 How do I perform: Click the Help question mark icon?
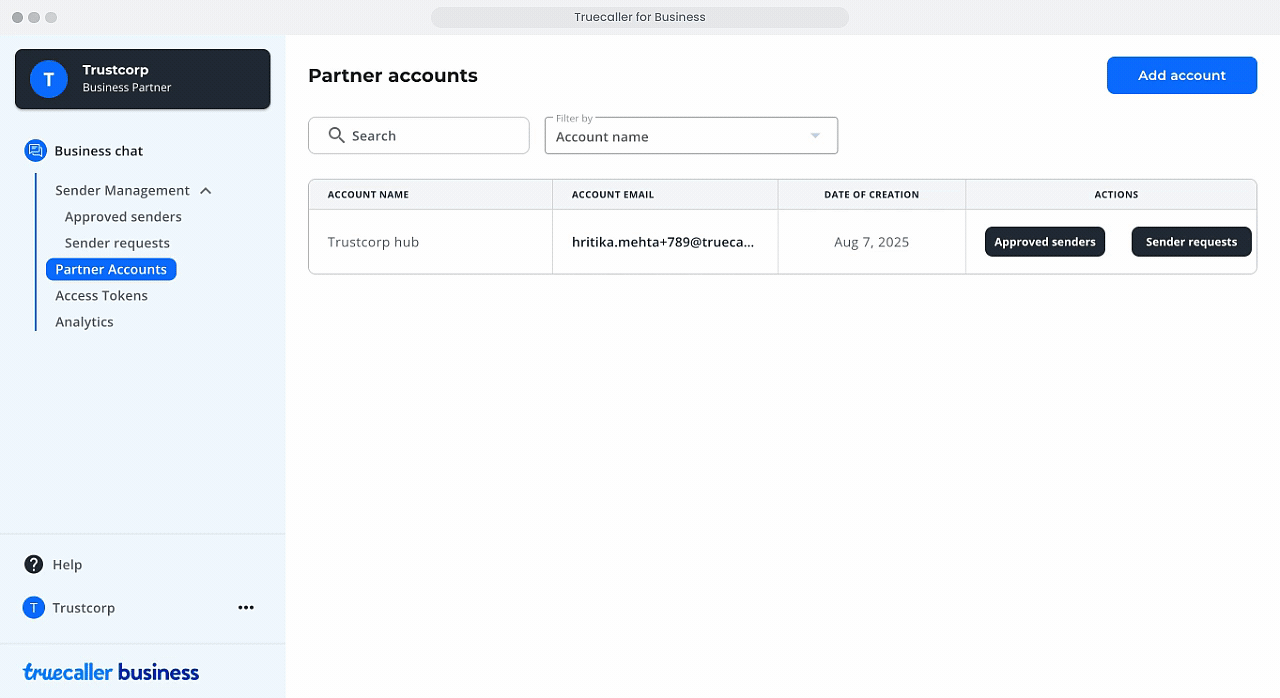(34, 565)
